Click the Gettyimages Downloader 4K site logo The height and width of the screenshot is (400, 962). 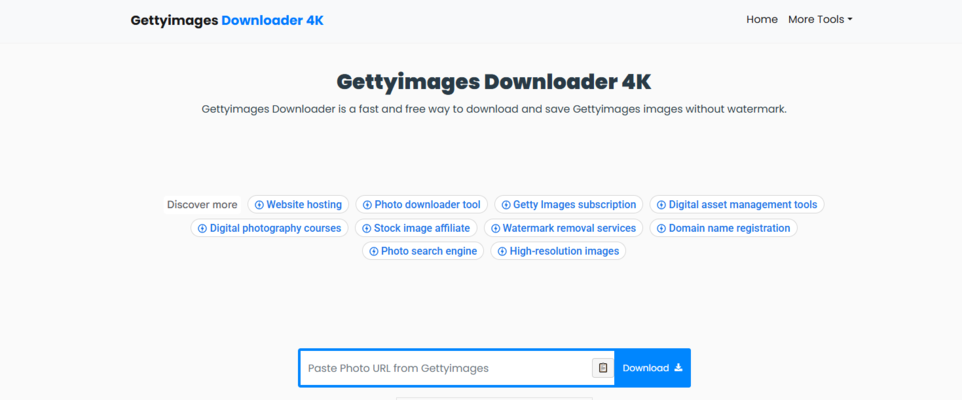point(227,20)
